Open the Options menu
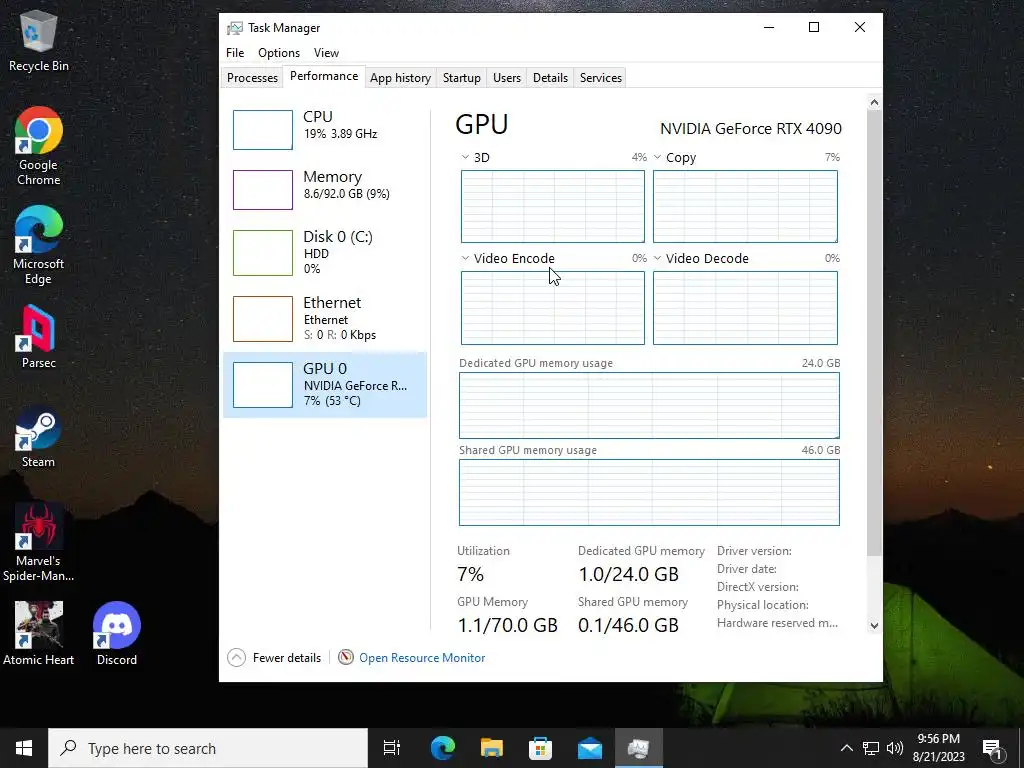Image resolution: width=1024 pixels, height=768 pixels. pyautogui.click(x=279, y=53)
